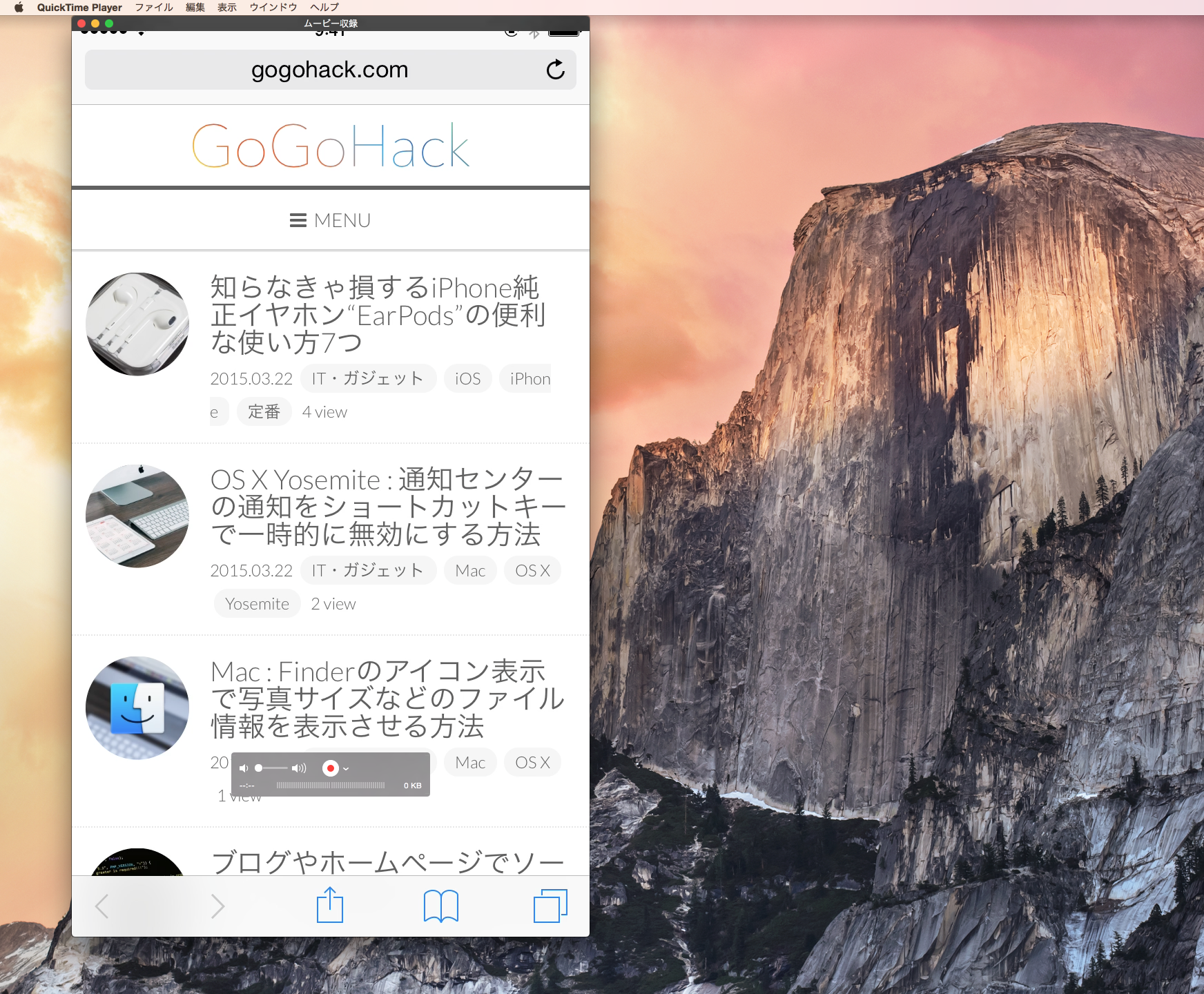The height and width of the screenshot is (994, 1204).
Task: Click the 2 view count text
Action: point(333,603)
